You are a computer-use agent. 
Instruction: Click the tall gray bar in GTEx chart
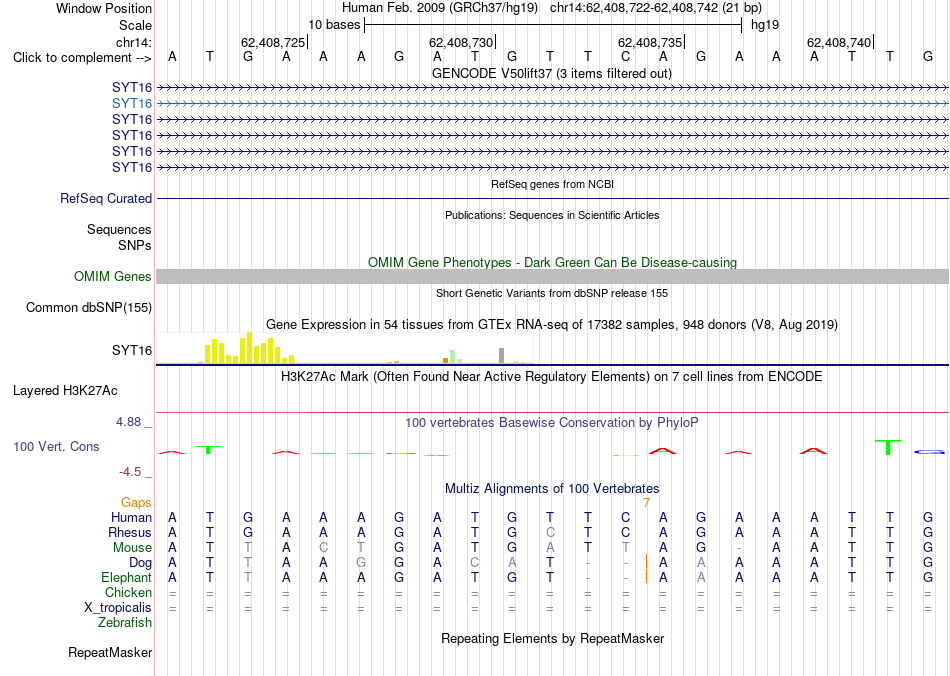click(501, 356)
